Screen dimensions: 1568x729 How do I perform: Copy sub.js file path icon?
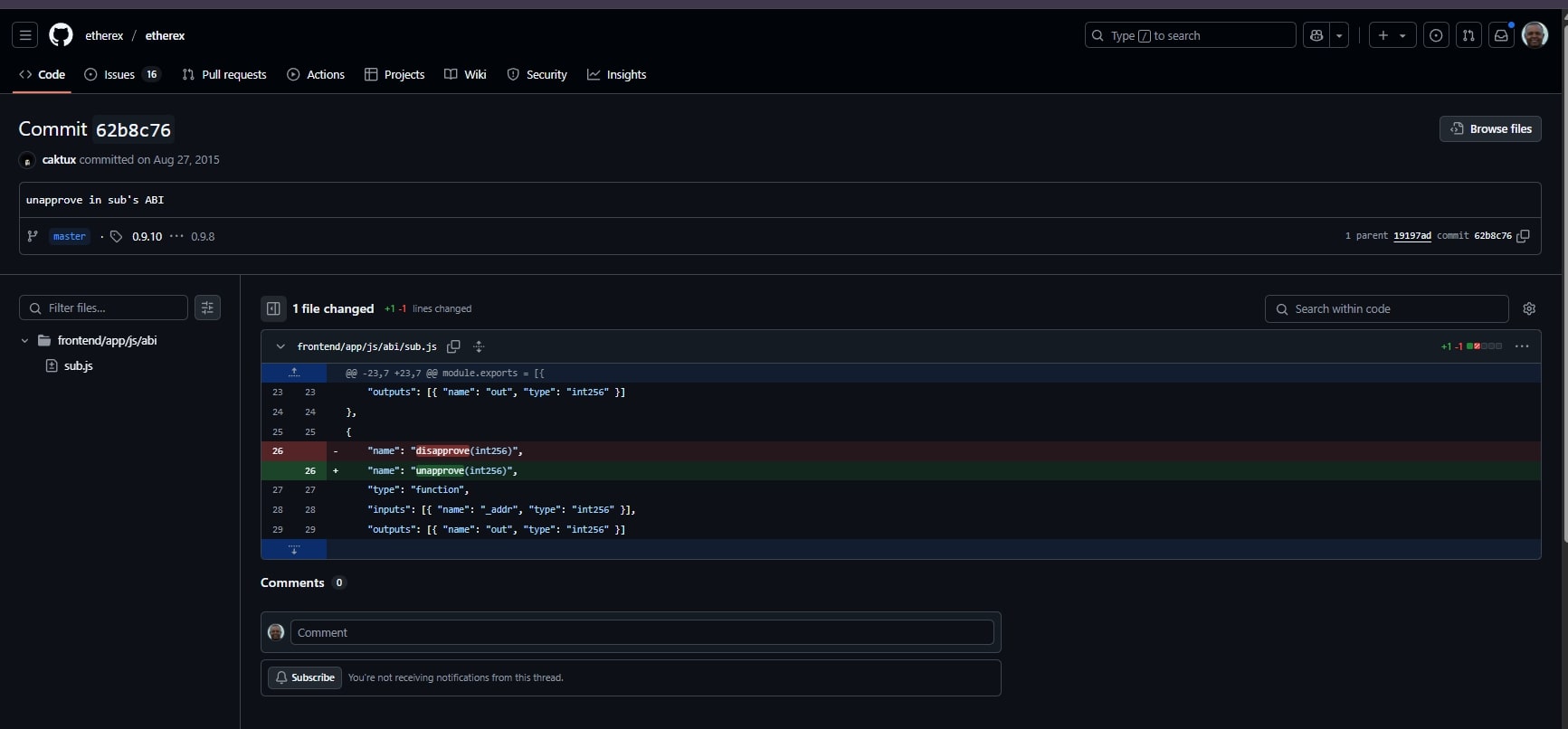click(x=453, y=346)
